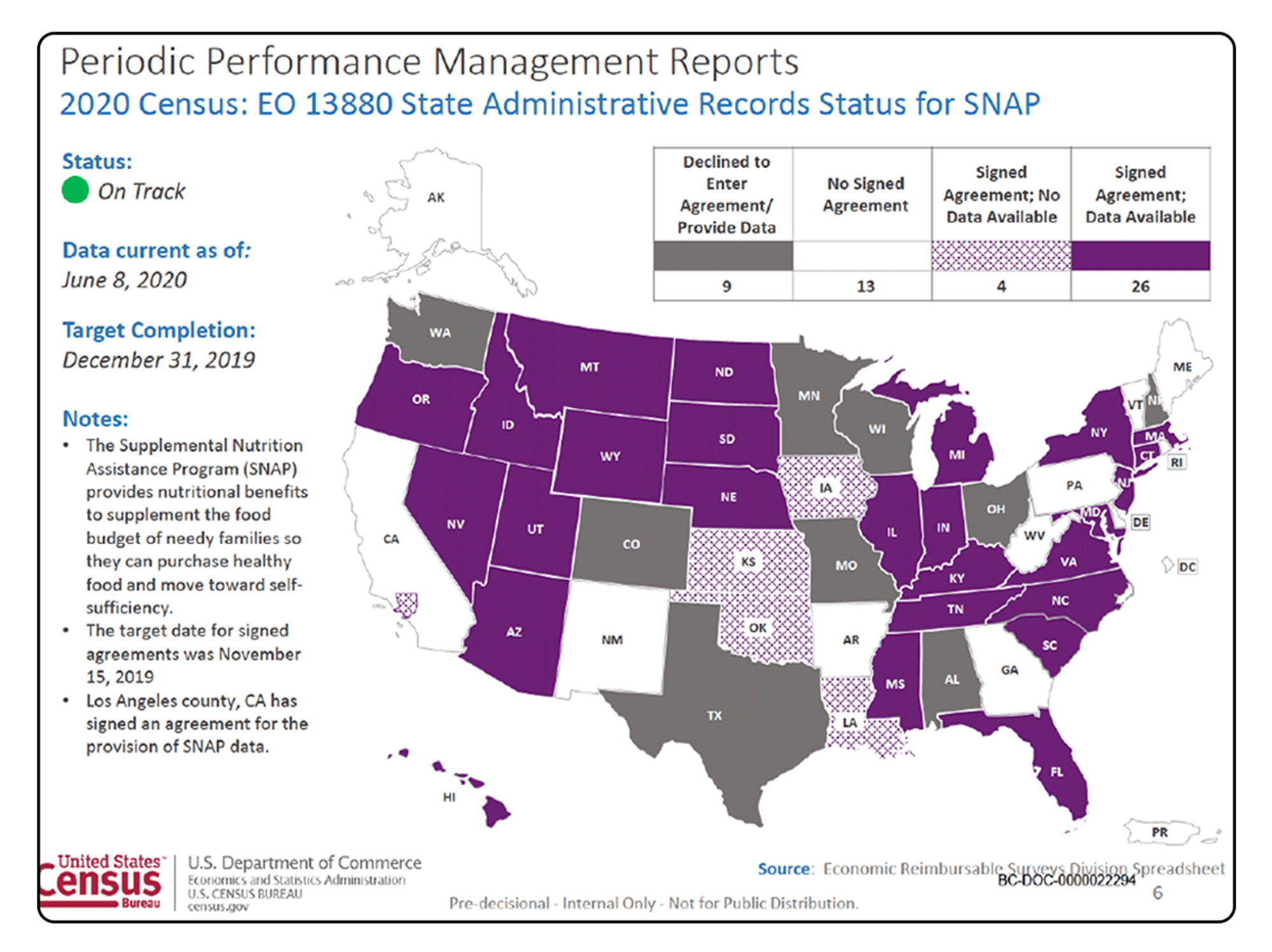
Task: Select the solid purple Data Available swatch
Action: [x=1140, y=256]
